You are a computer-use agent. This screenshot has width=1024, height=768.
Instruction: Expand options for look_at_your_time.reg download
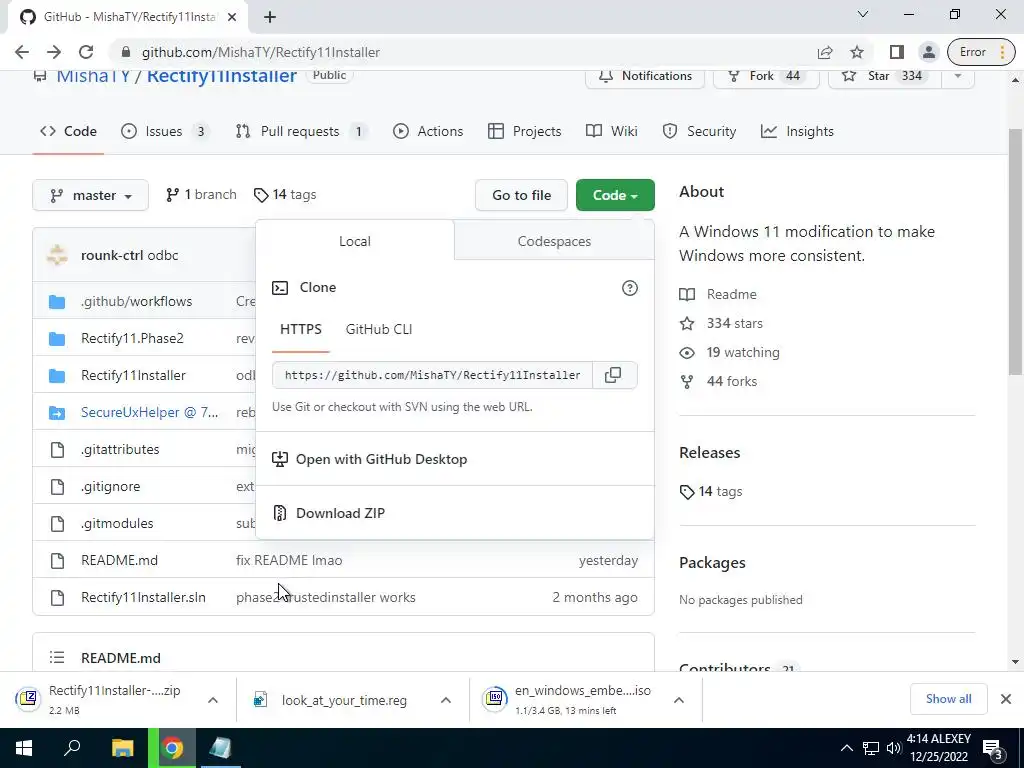[x=445, y=700]
